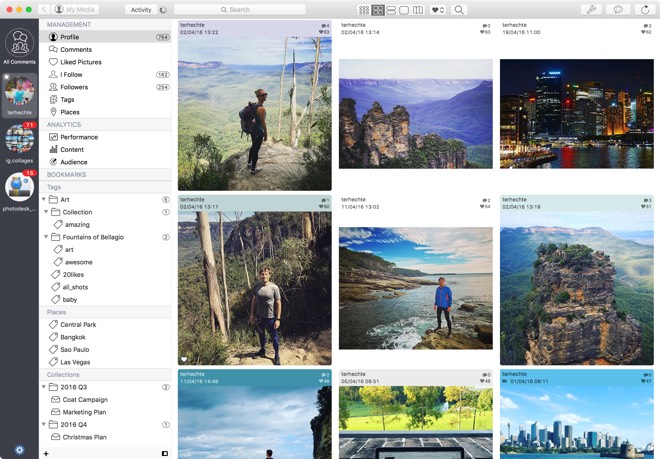660x459 pixels.
Task: Select the baby tag
Action: click(105, 300)
